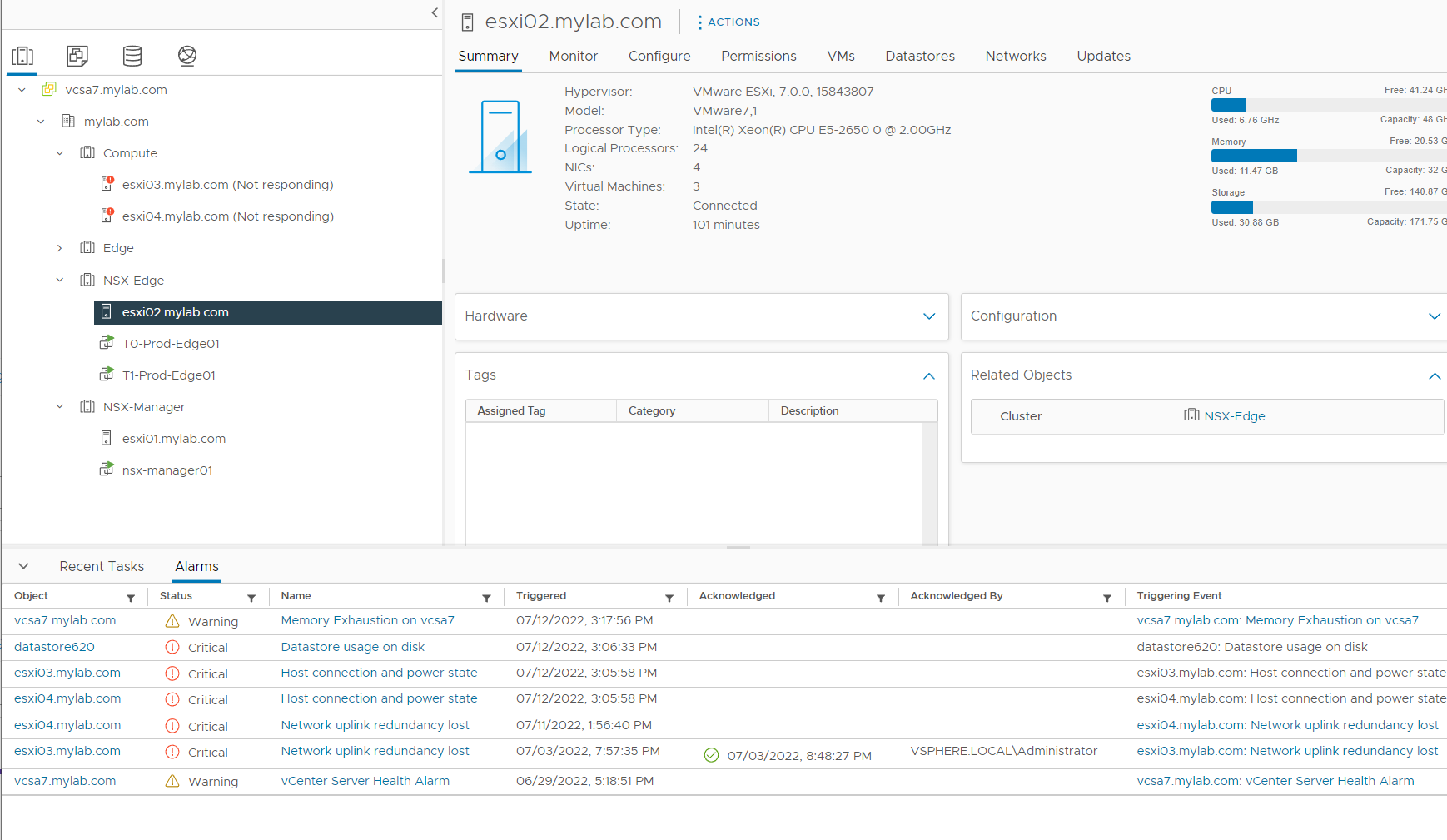1447x840 pixels.
Task: Collapse the NSX-Edge cluster node
Action: tap(60, 280)
